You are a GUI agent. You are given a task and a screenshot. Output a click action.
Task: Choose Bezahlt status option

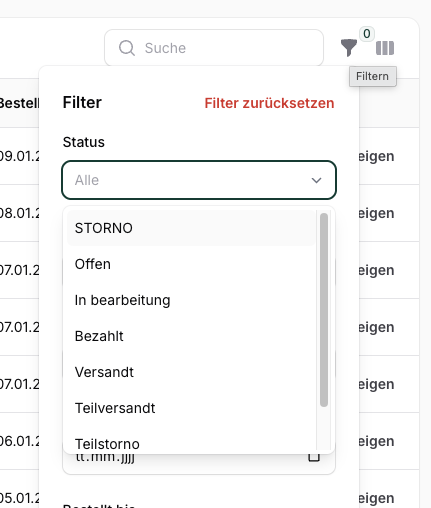pos(191,336)
